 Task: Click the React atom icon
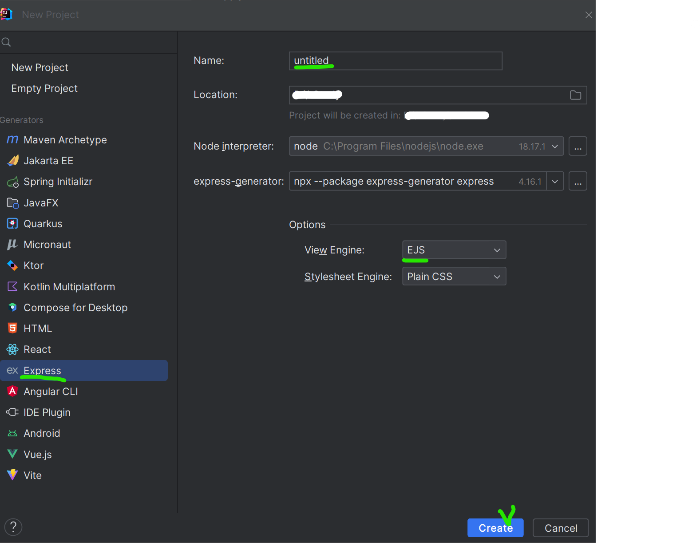click(x=12, y=350)
